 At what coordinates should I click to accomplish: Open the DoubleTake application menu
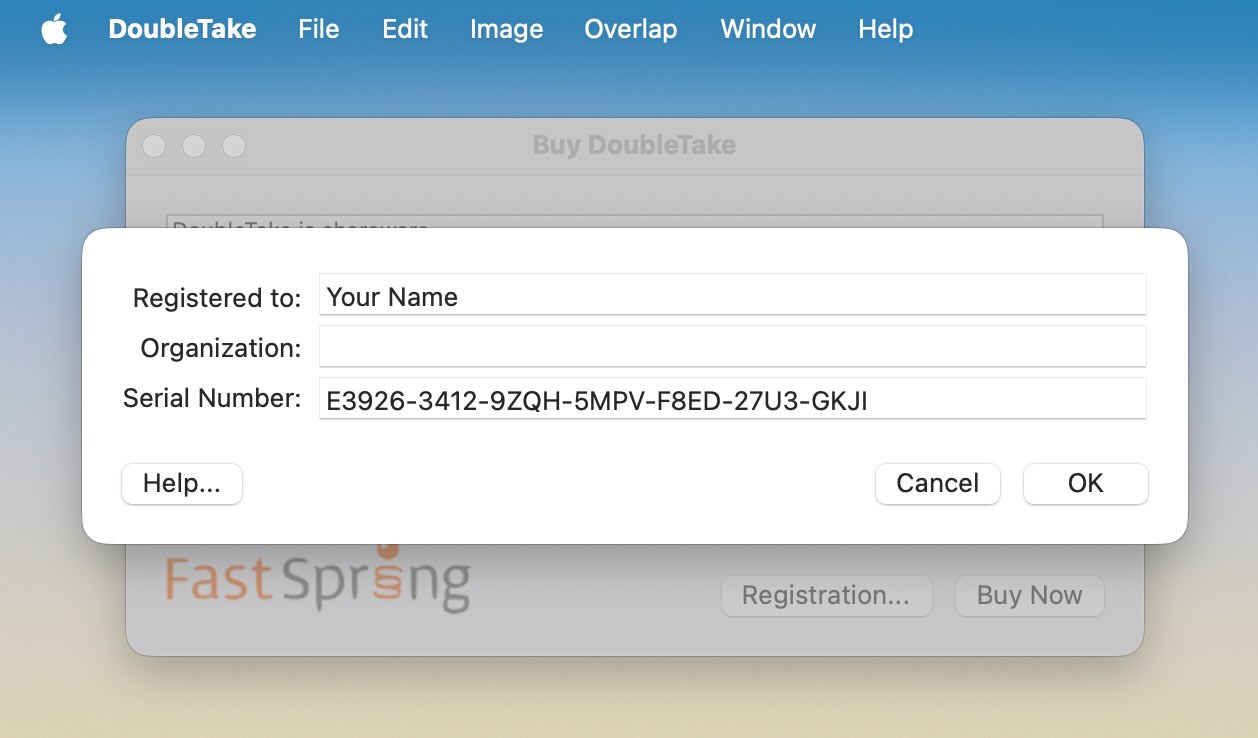point(182,30)
